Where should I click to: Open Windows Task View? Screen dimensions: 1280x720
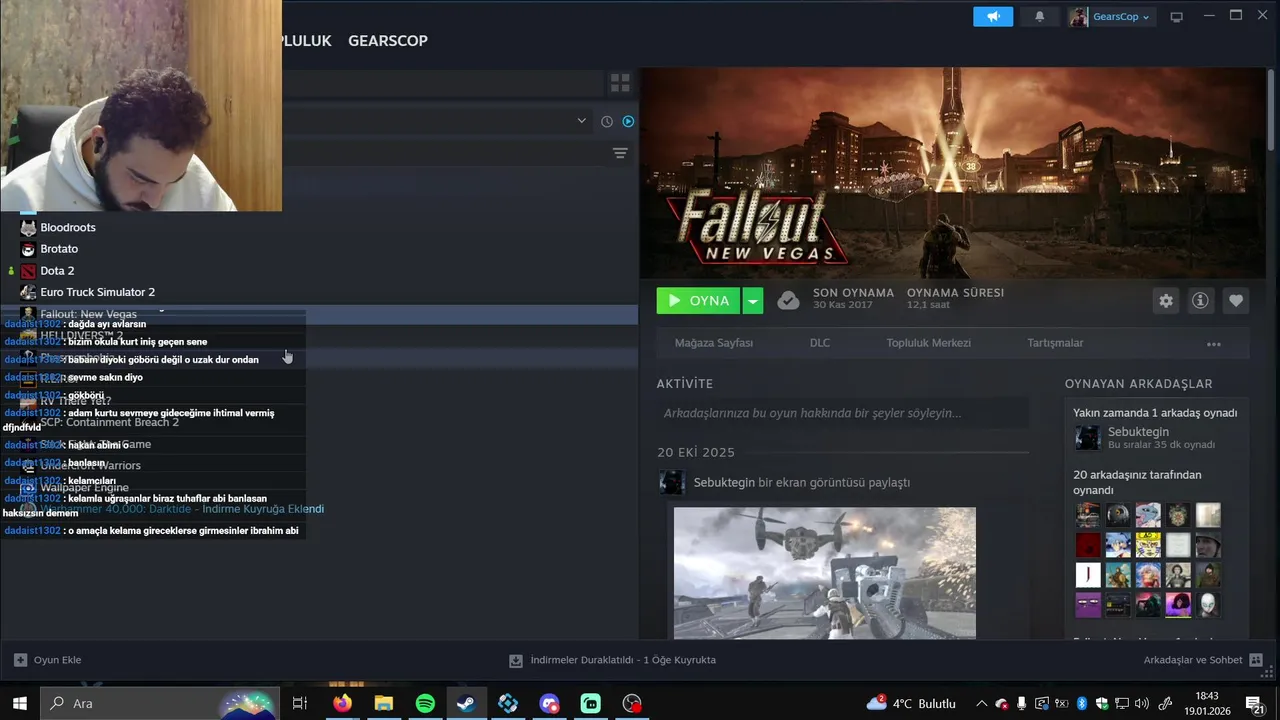tap(299, 703)
